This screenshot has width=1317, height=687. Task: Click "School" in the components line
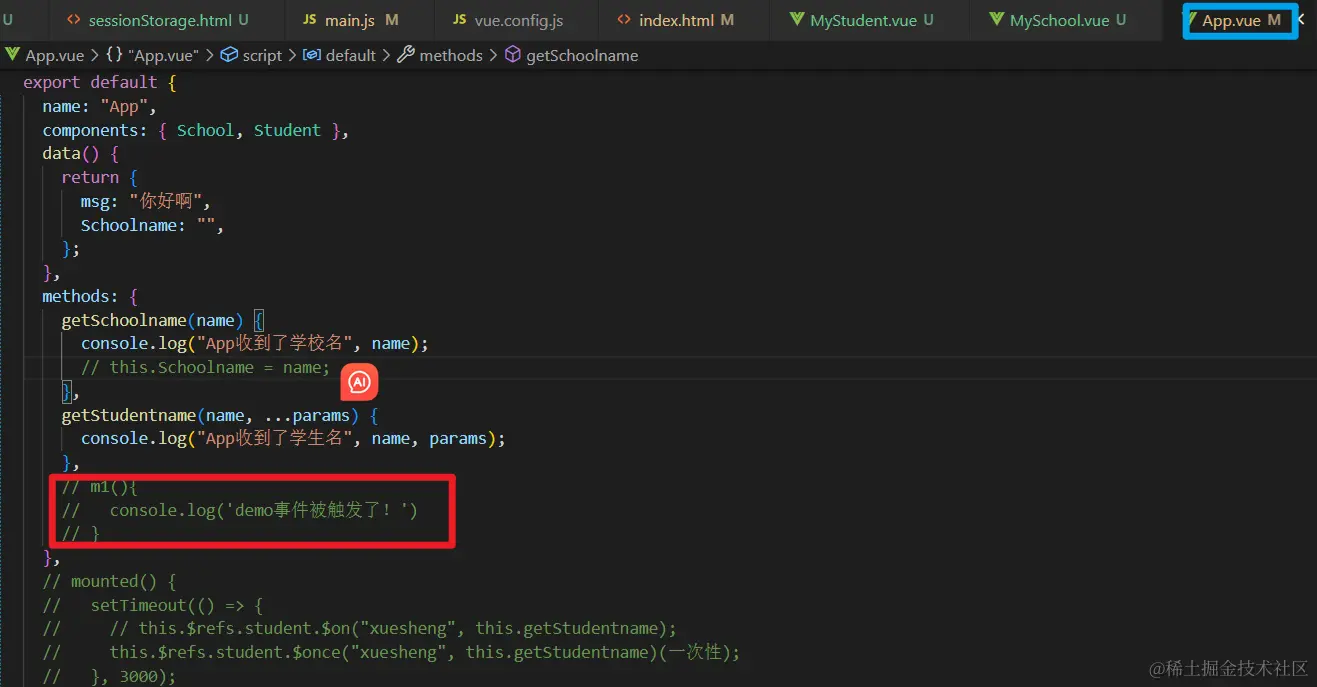205,130
